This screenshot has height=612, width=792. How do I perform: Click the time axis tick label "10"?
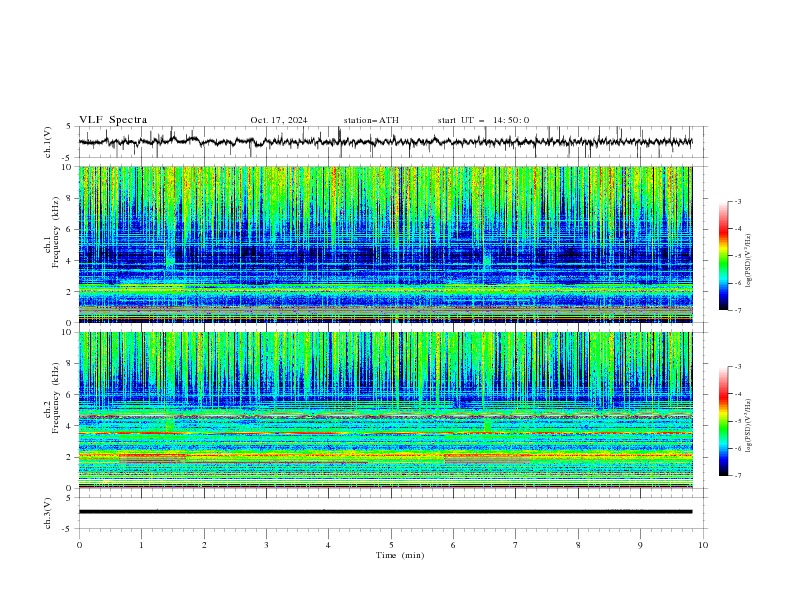703,545
